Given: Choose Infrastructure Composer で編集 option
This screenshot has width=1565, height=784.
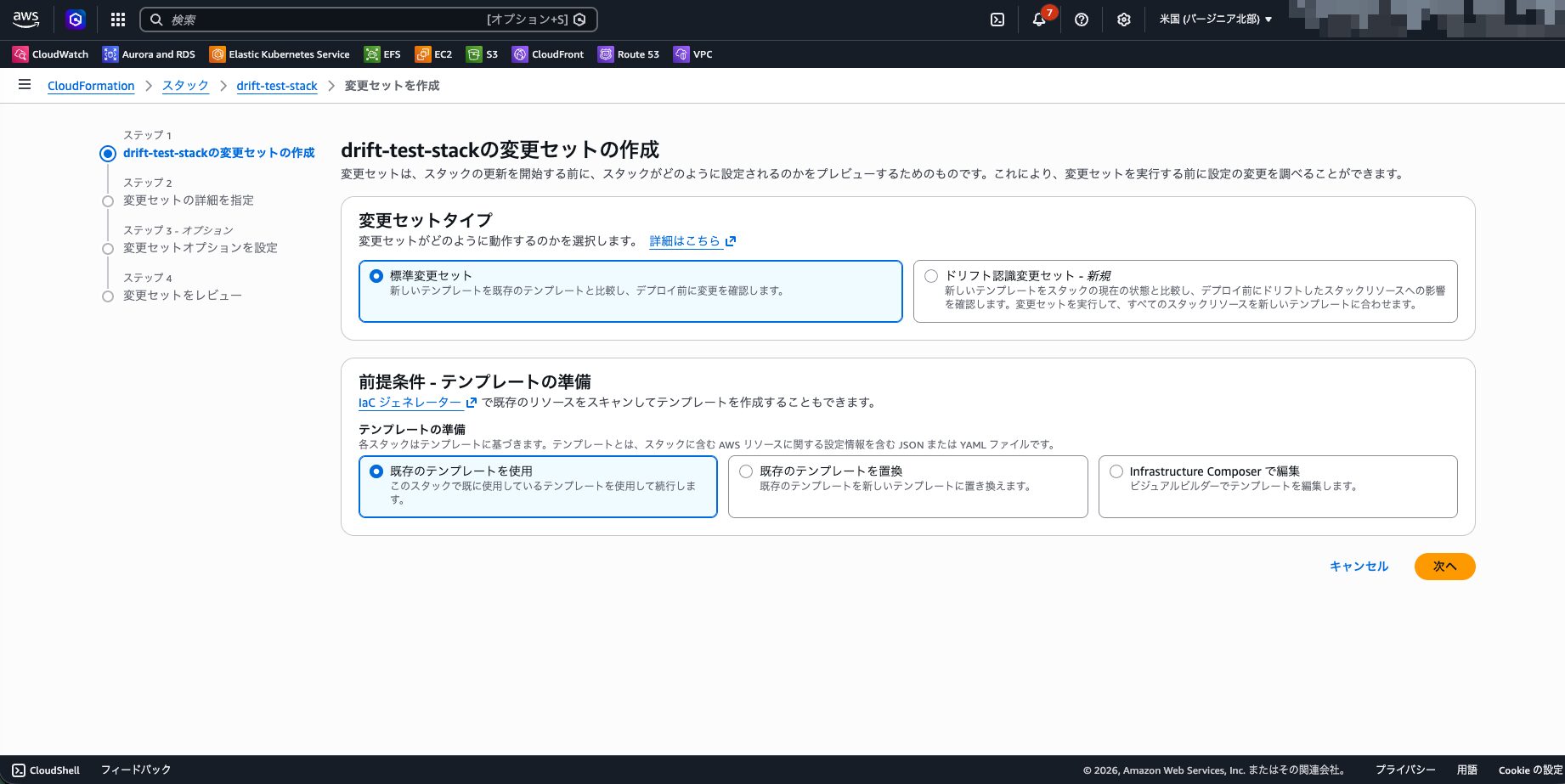Looking at the screenshot, I should click(1116, 471).
